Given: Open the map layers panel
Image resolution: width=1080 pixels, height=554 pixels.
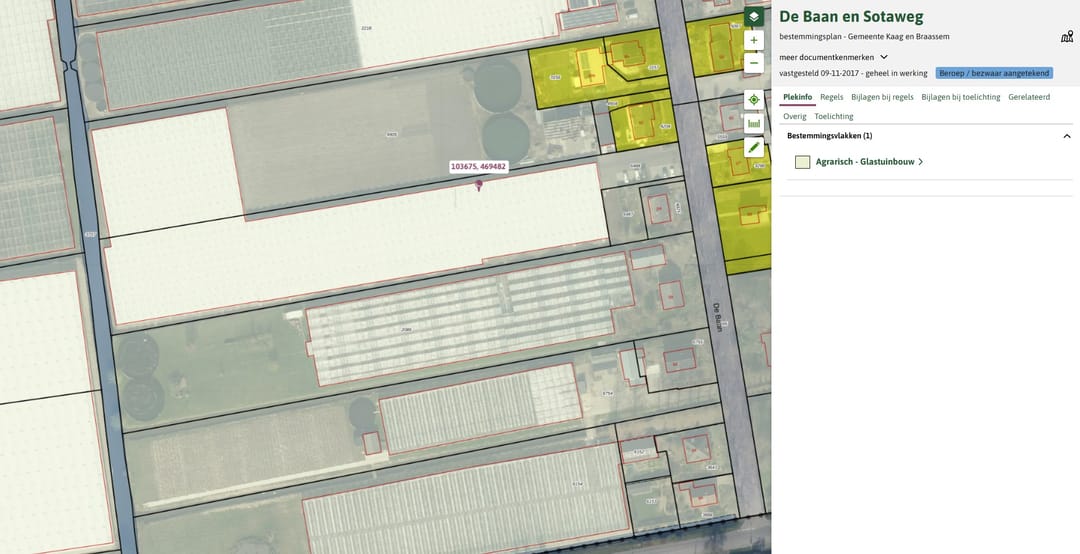Looking at the screenshot, I should (x=753, y=17).
